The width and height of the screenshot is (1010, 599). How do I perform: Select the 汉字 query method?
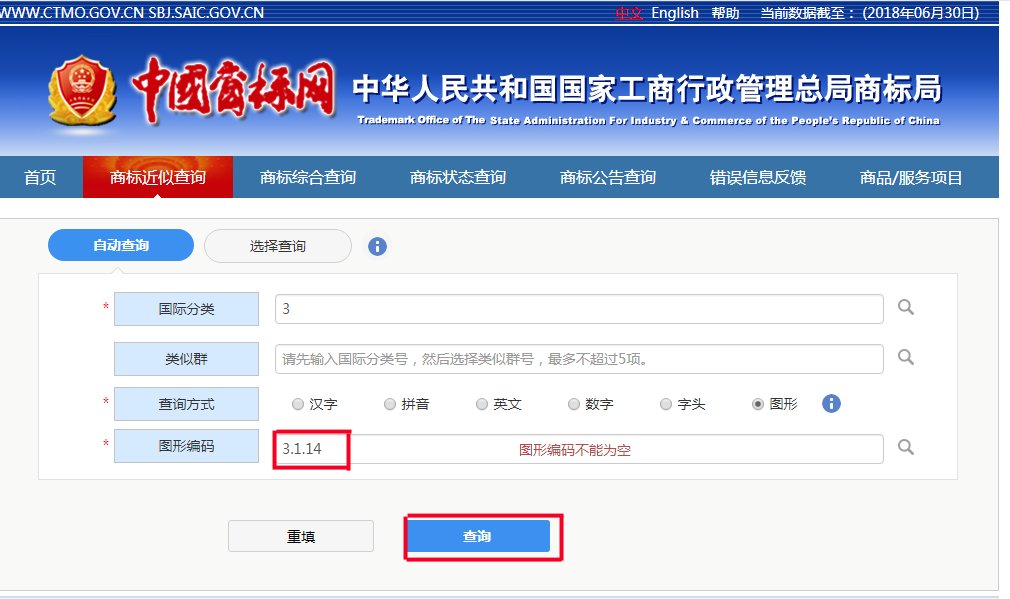[297, 404]
